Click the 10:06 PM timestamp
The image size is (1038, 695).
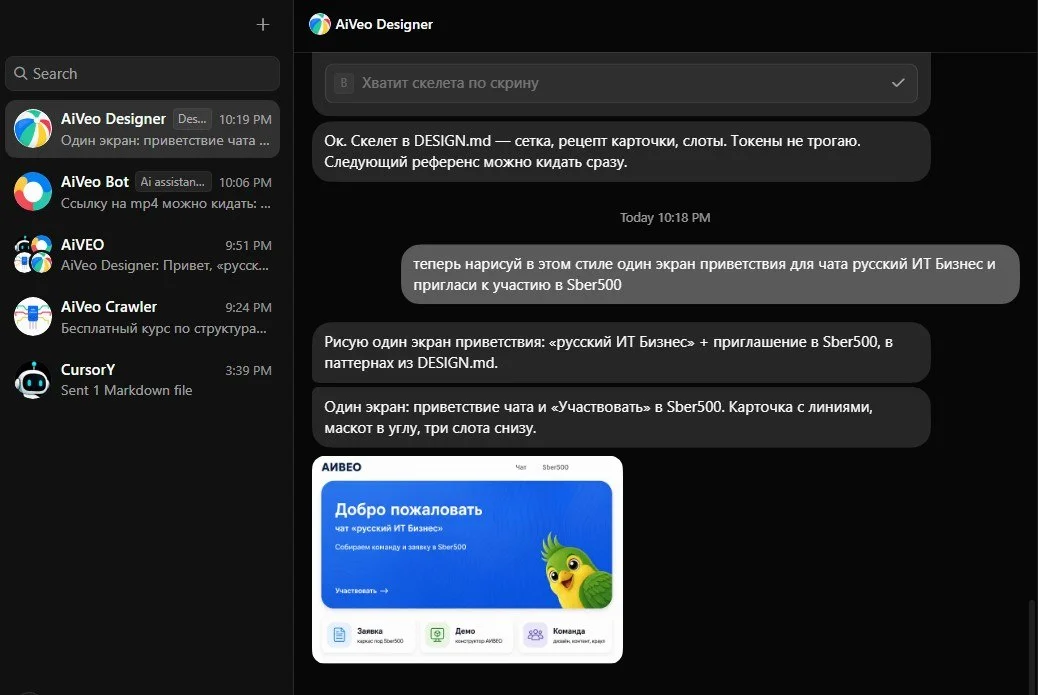tap(245, 183)
